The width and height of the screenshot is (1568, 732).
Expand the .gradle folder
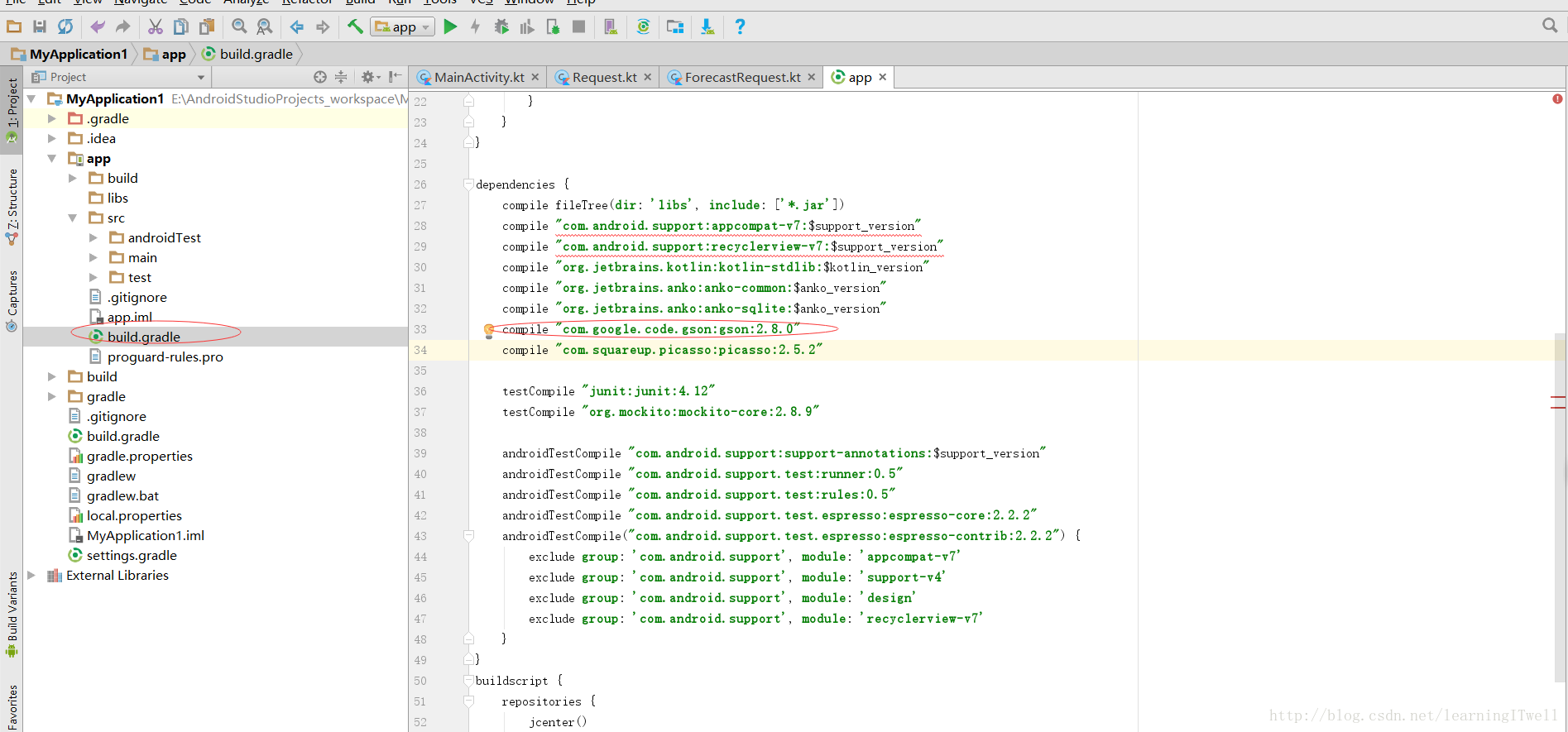(51, 118)
